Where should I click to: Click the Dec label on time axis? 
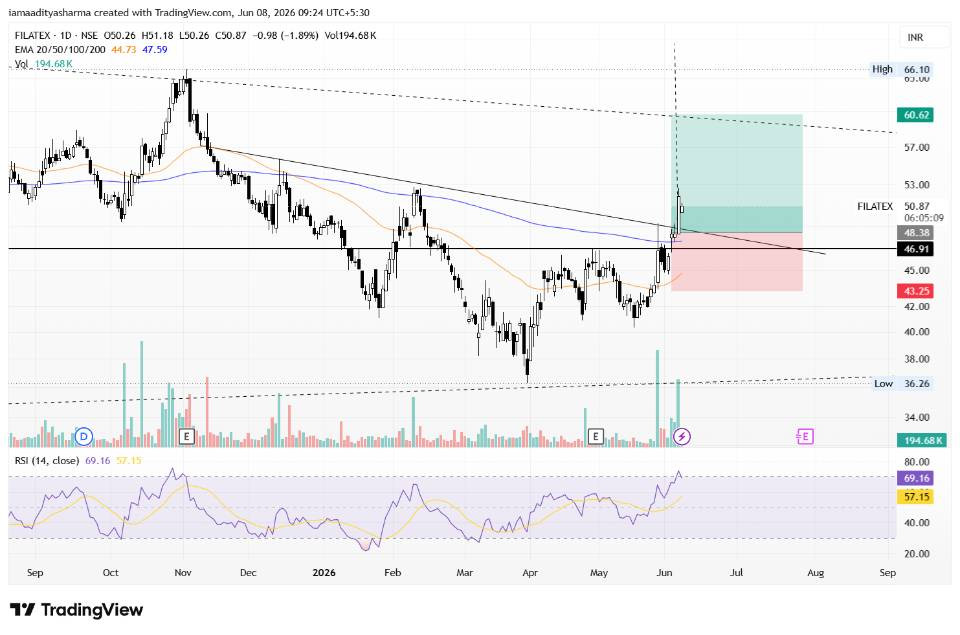click(x=248, y=573)
